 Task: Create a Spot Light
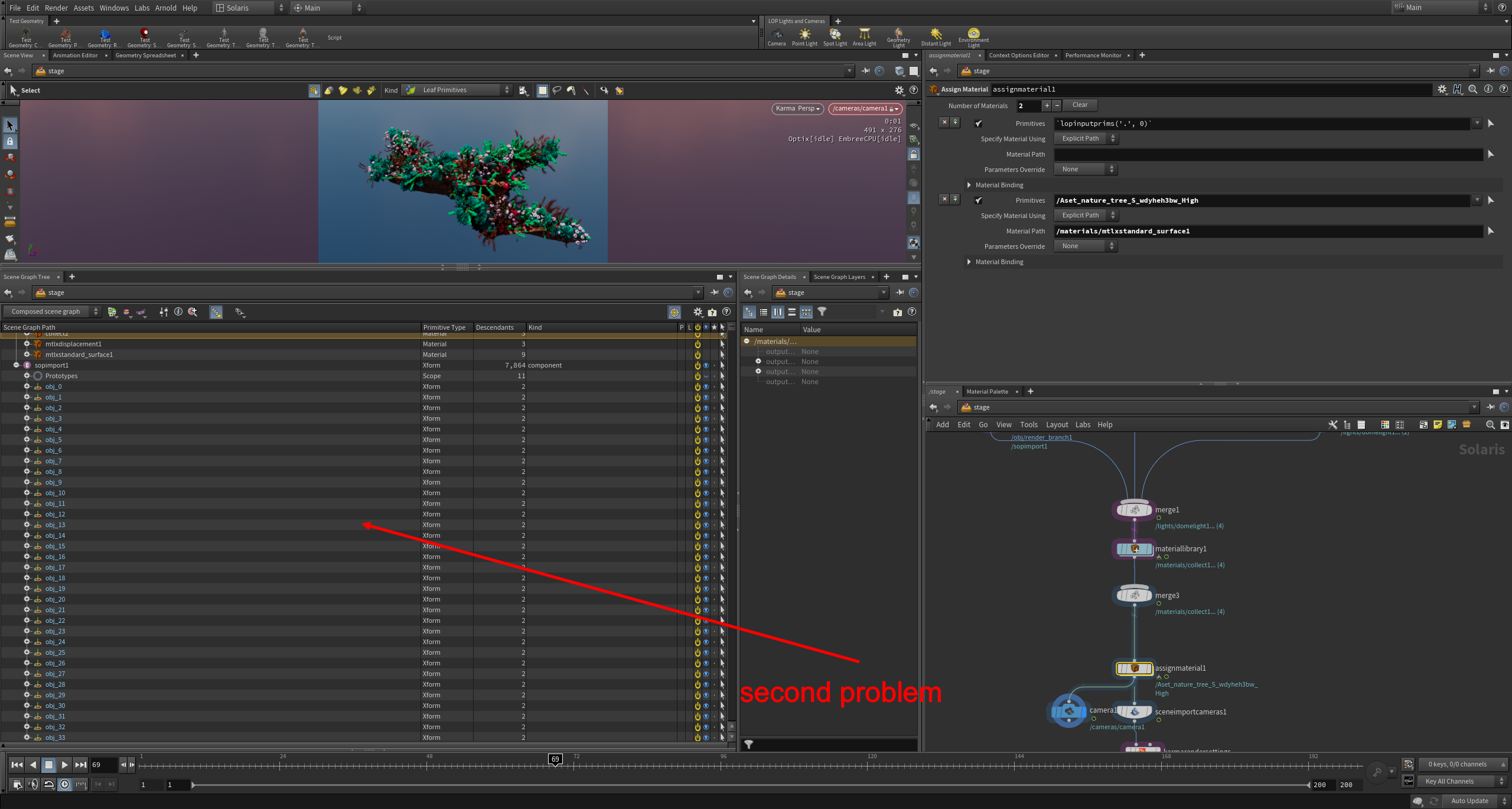835,37
